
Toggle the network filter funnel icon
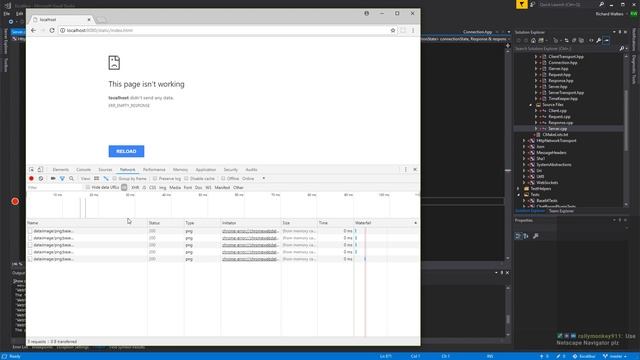(62, 179)
